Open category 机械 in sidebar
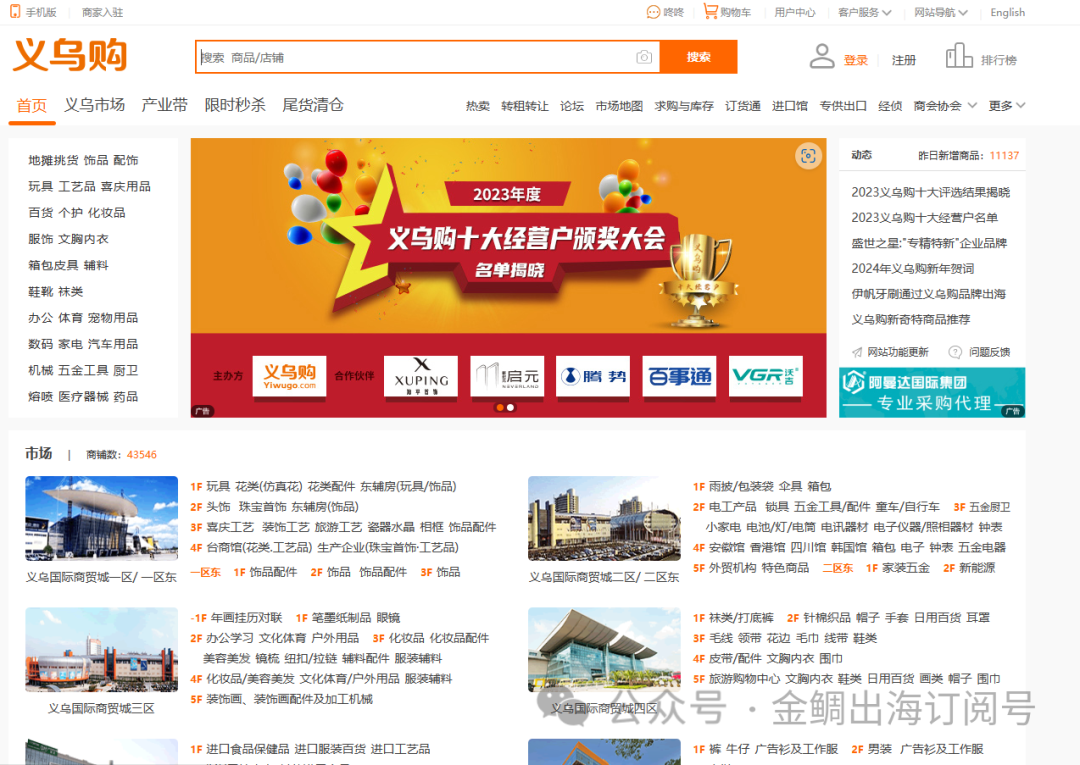Screen dimensions: 1080x765 tap(41, 370)
